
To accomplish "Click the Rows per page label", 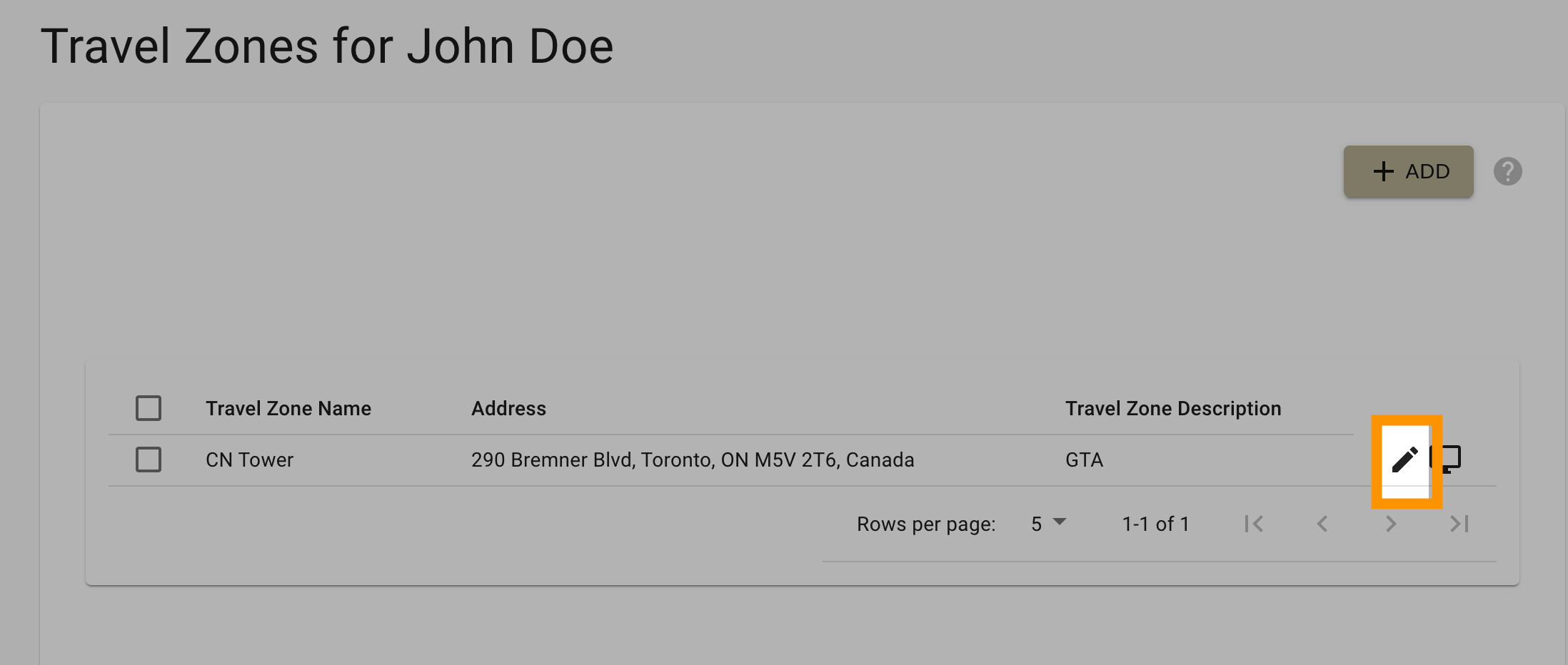I will click(926, 524).
